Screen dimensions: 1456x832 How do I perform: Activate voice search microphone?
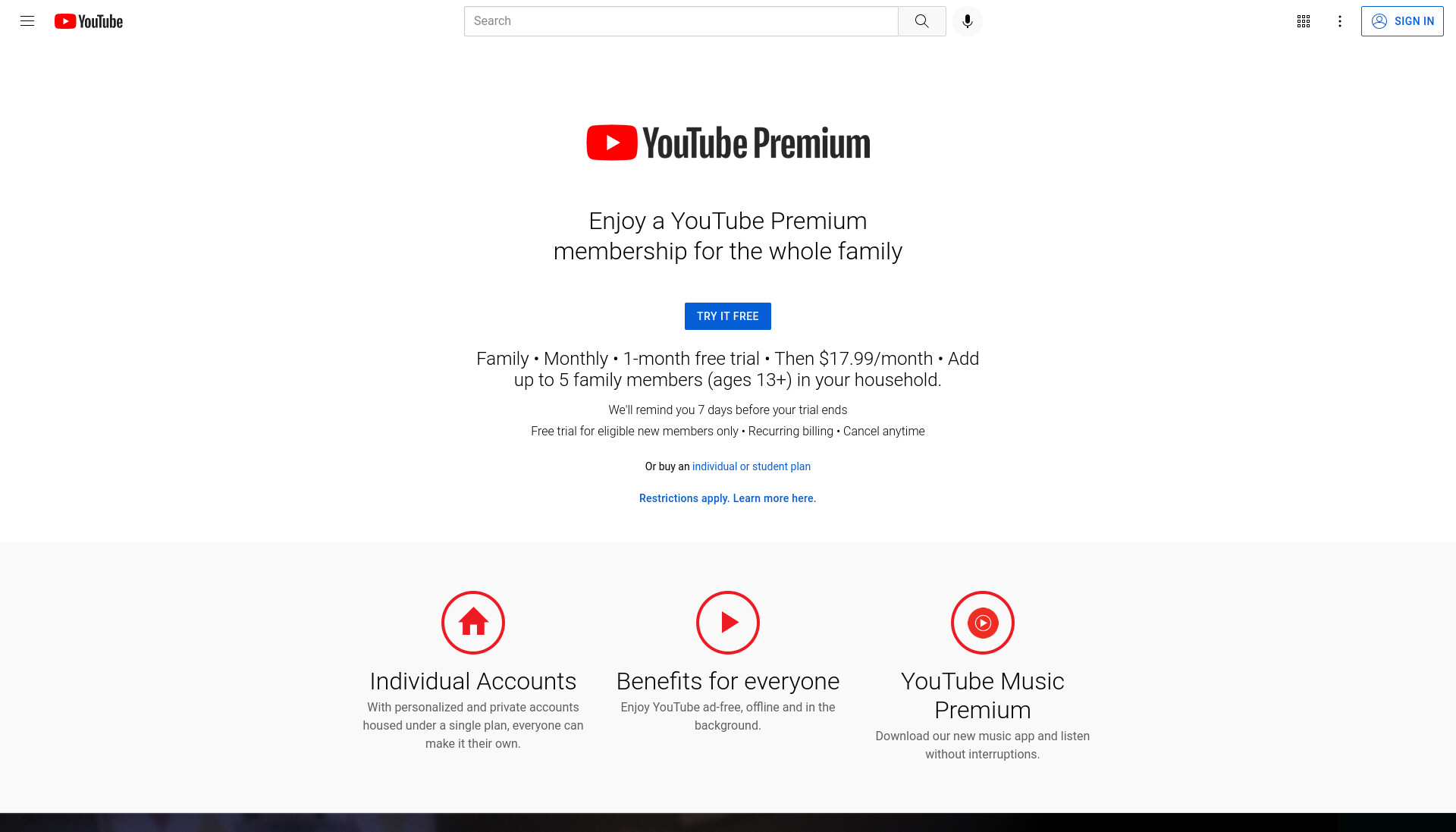click(x=967, y=21)
